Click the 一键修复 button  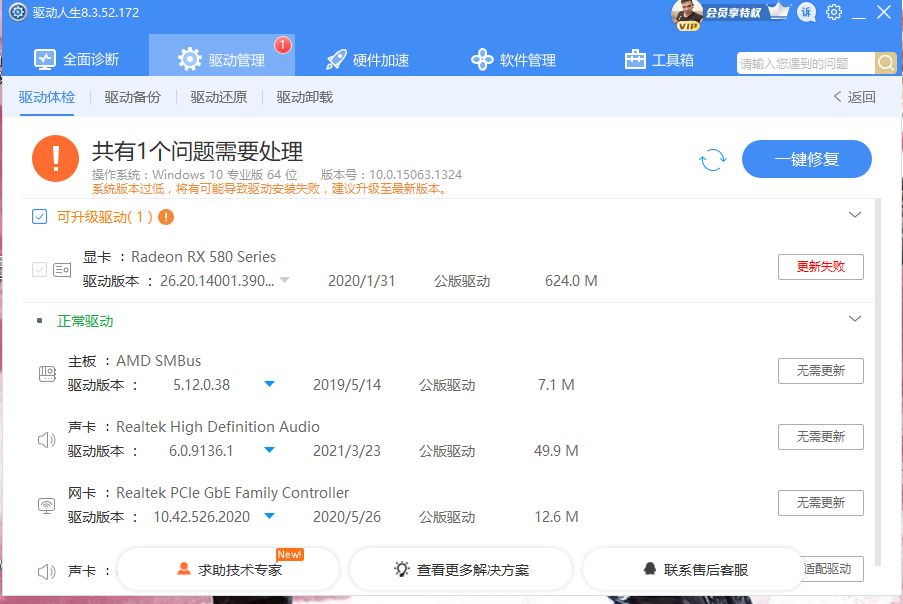pos(806,159)
